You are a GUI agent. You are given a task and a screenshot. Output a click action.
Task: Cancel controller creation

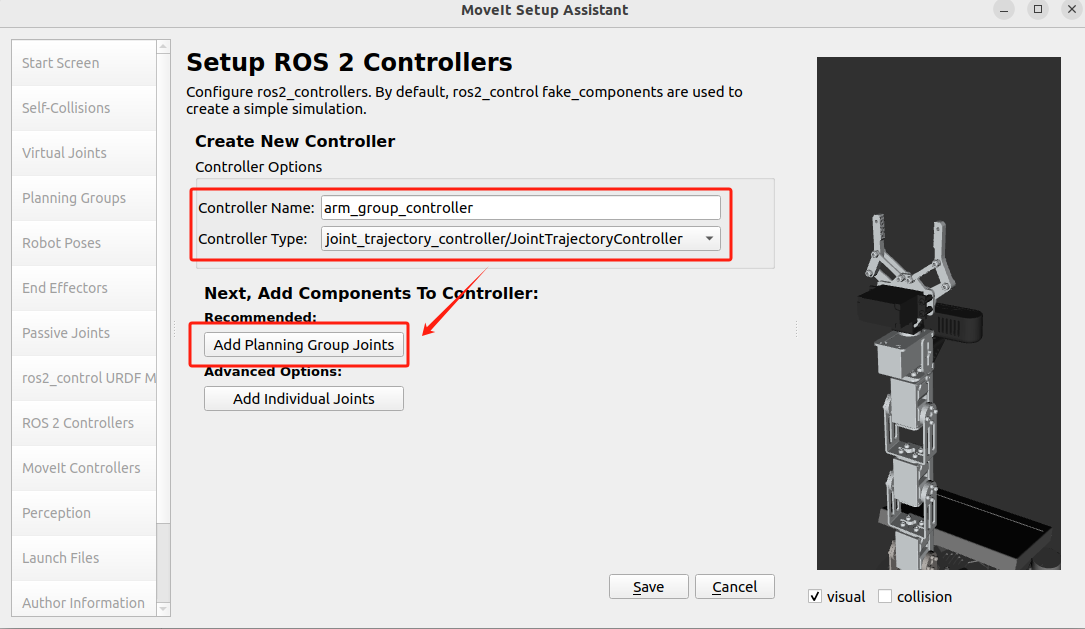(x=734, y=587)
